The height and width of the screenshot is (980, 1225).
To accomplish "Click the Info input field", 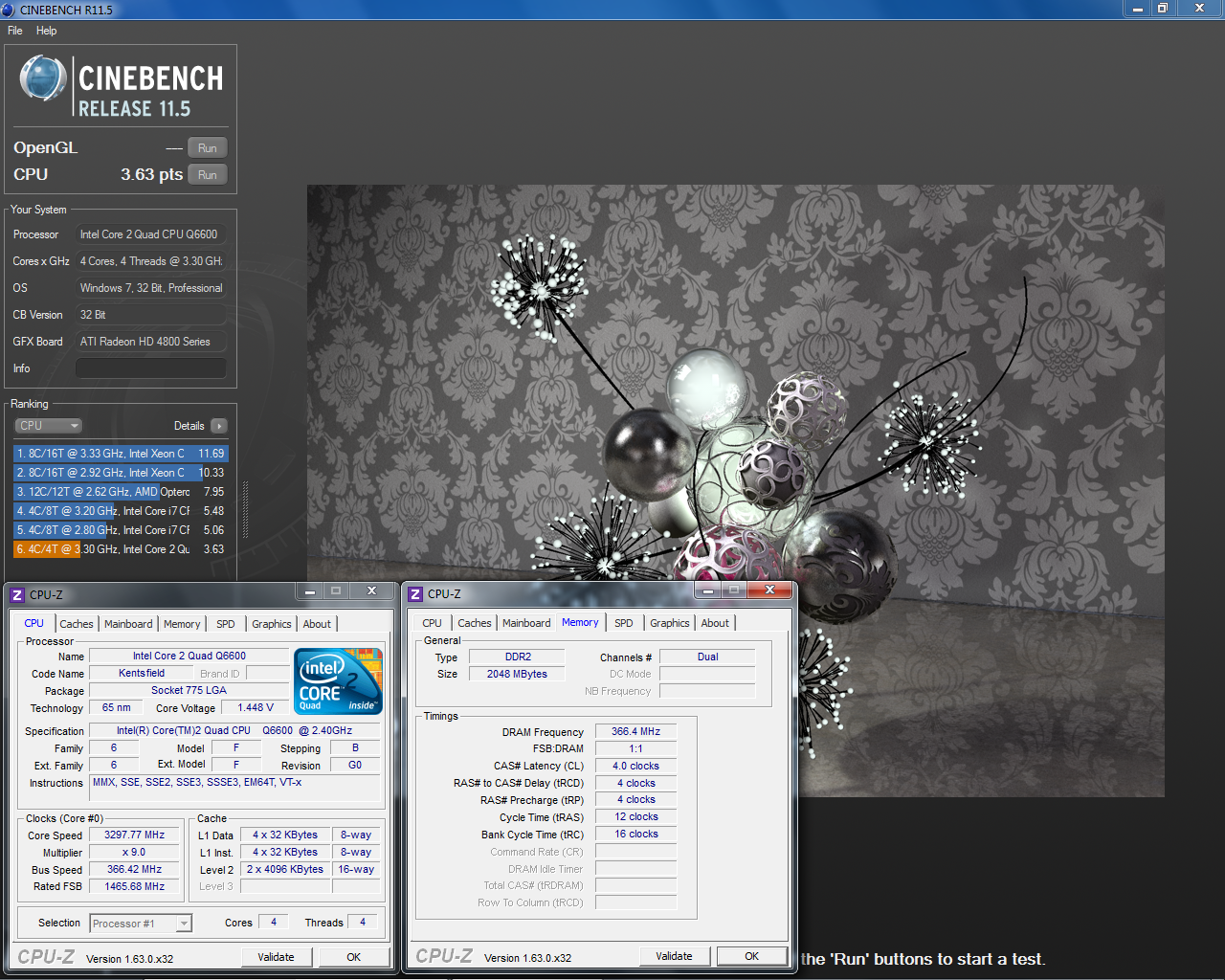I will (151, 368).
